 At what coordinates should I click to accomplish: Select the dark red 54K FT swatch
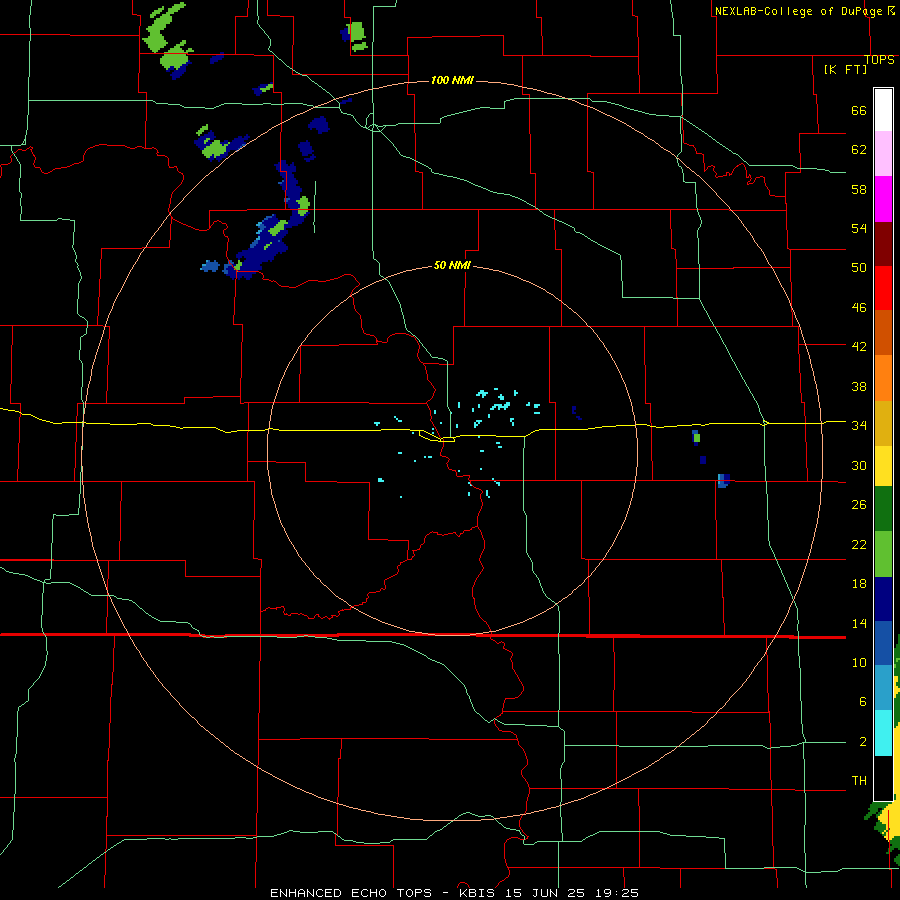point(883,243)
